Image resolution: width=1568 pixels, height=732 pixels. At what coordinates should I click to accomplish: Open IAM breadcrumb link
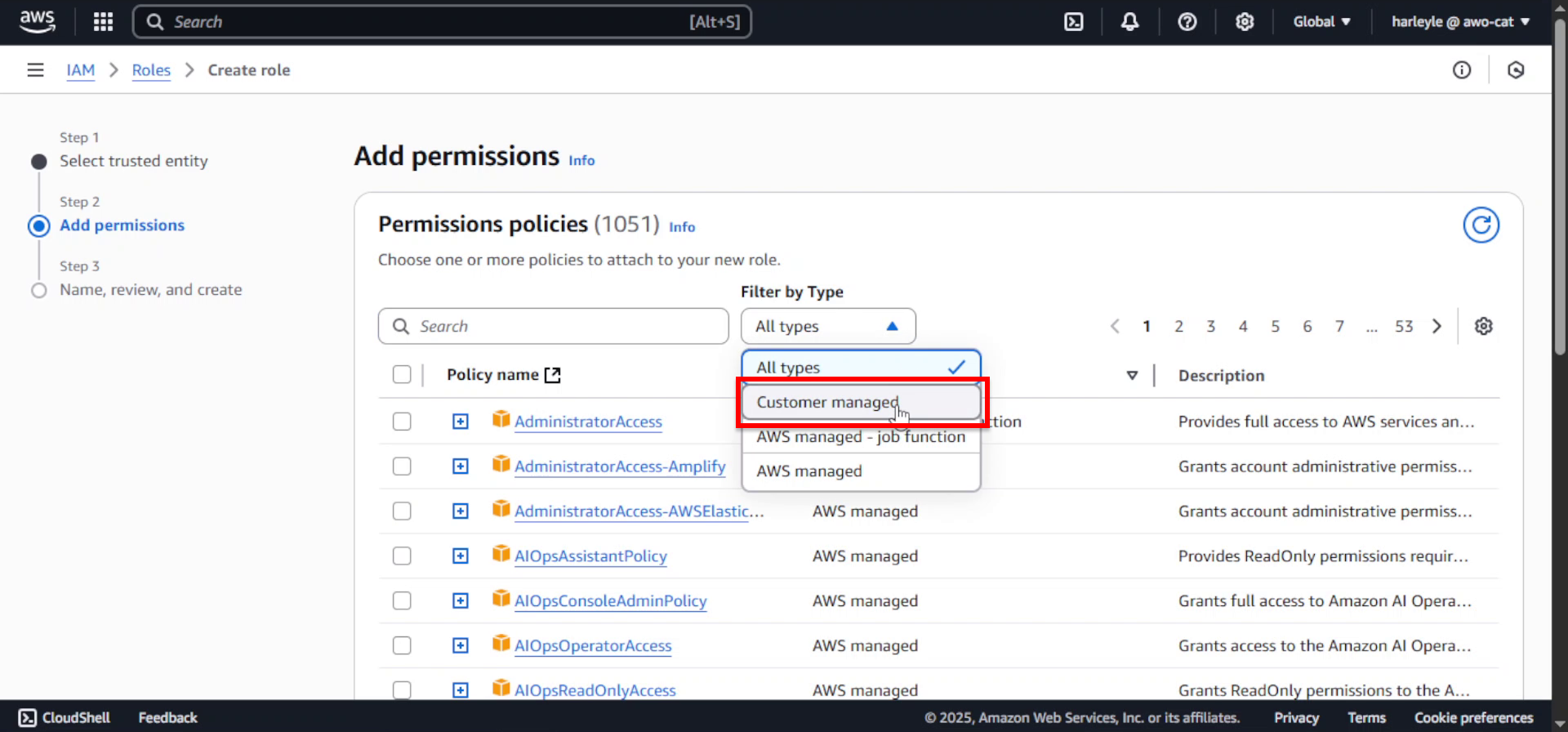tap(80, 70)
